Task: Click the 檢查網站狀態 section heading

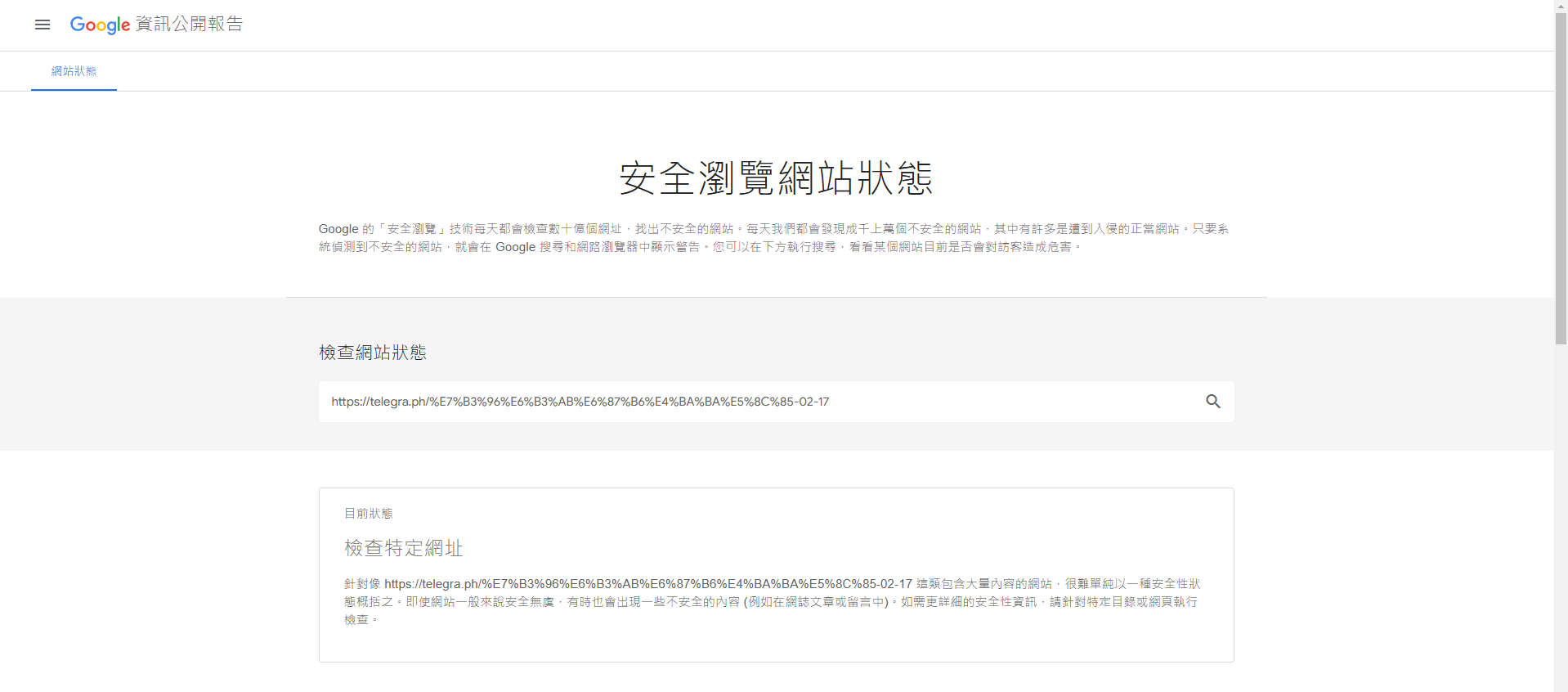Action: pos(373,353)
